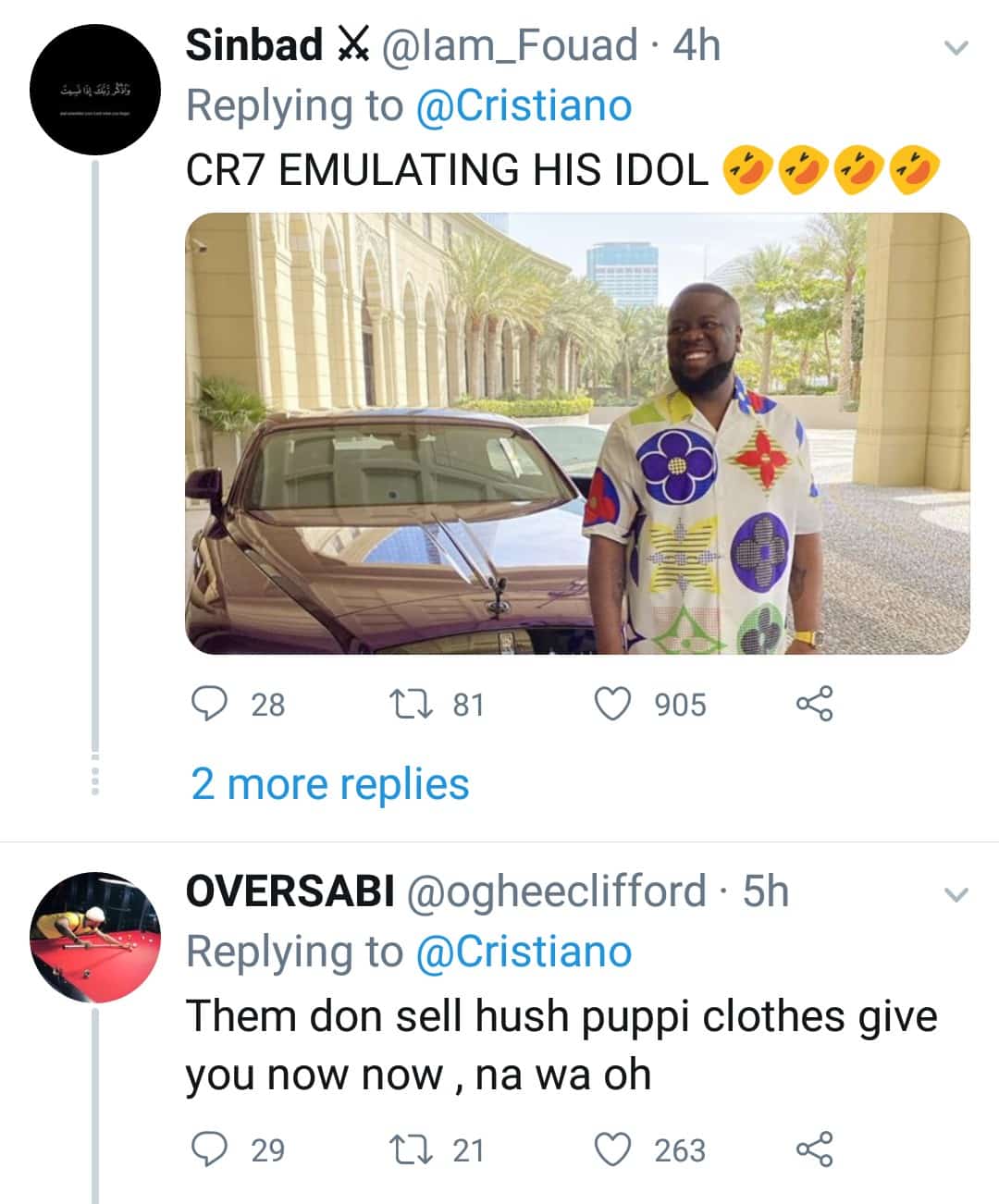Open @Cristiano mention in Sinbad's reply
Image resolution: width=999 pixels, height=1204 pixels.
[524, 106]
